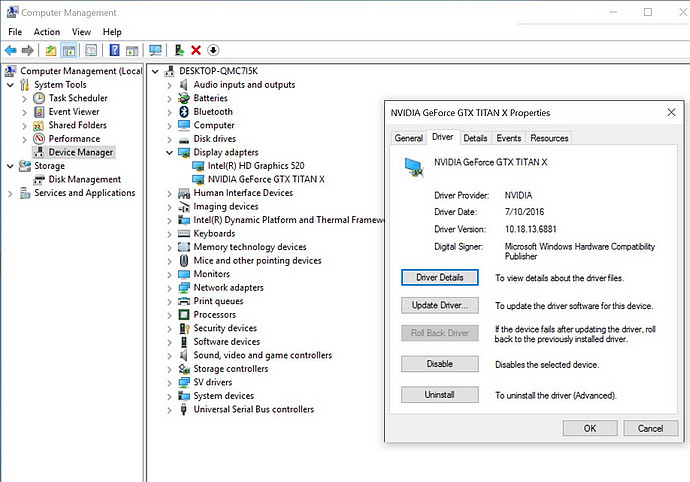
Task: Close the NVIDIA Properties dialog with X
Action: pos(671,113)
